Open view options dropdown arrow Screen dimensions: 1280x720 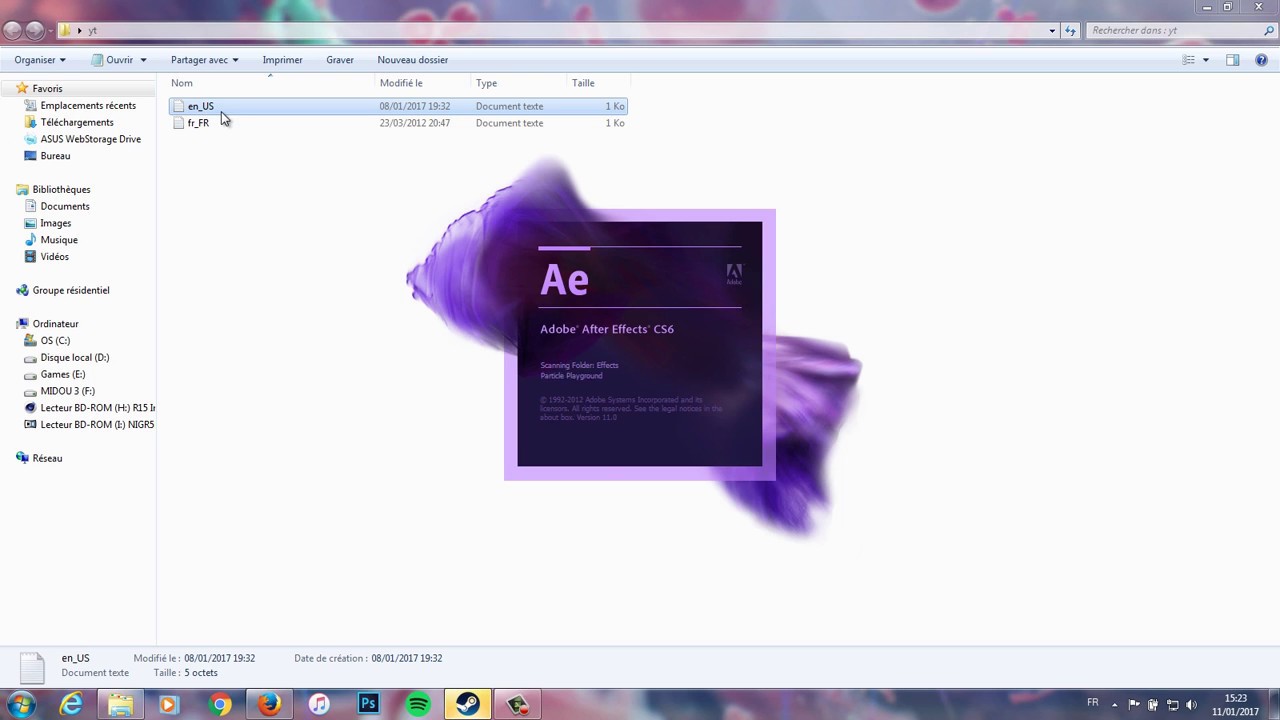1205,60
